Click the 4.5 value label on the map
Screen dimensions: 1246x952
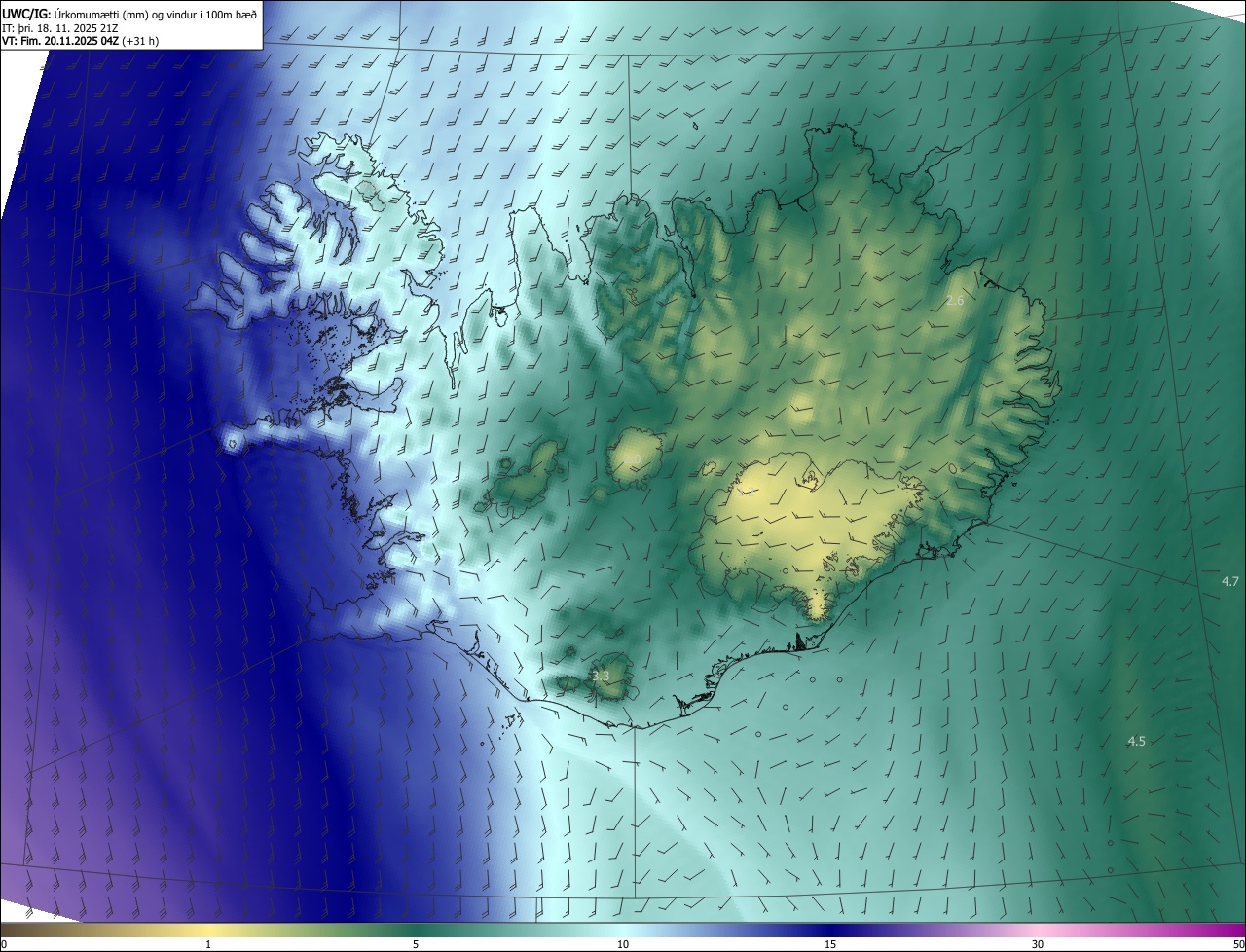(x=1136, y=741)
